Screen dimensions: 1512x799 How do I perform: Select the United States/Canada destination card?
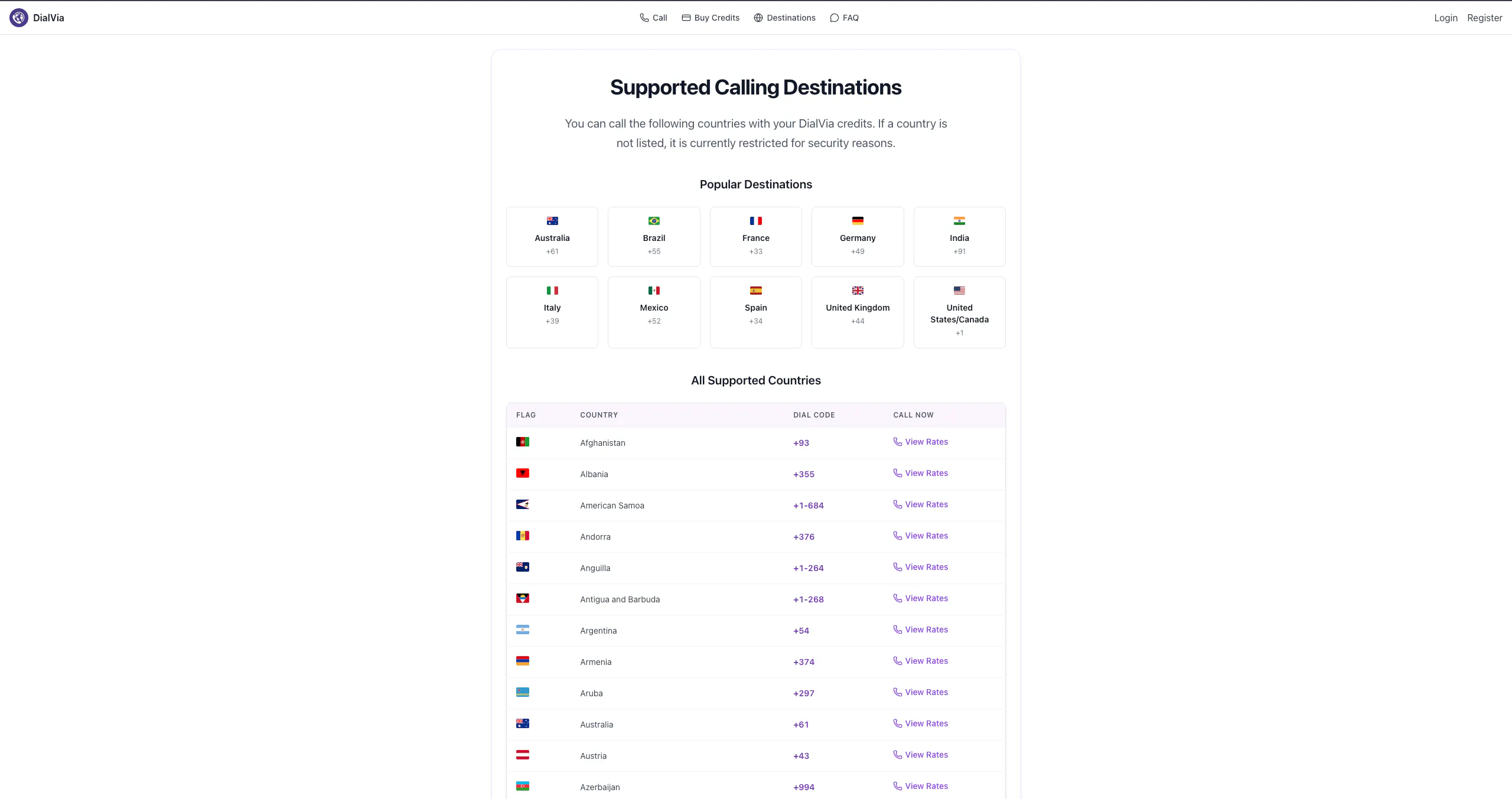[959, 312]
